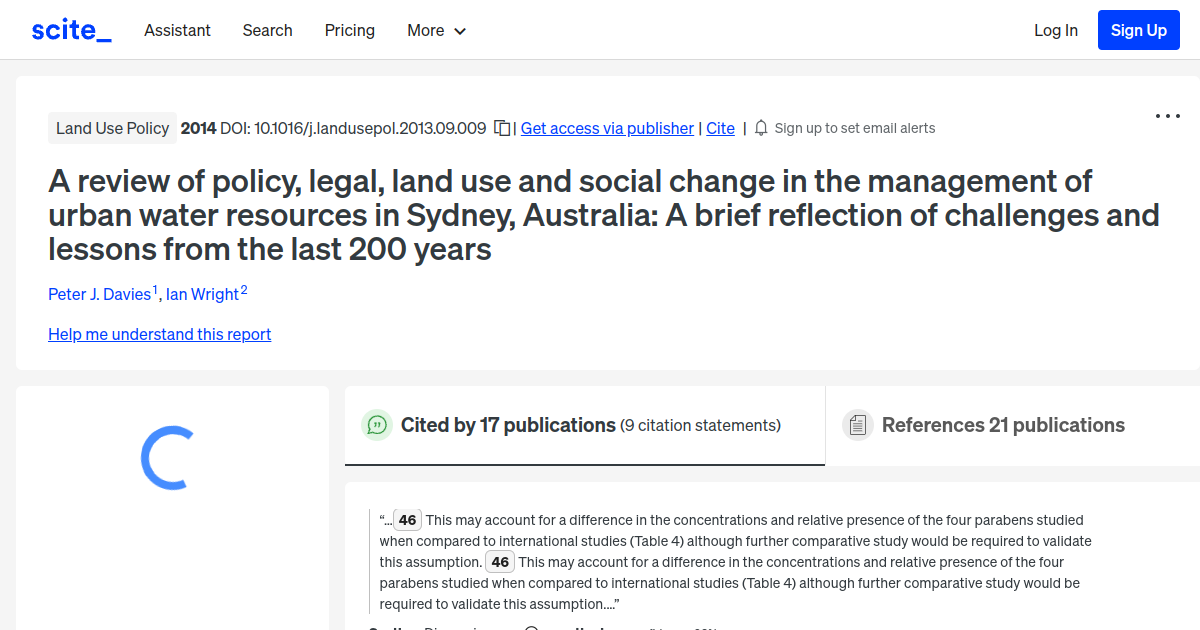The width and height of the screenshot is (1200, 630).
Task: Click the Log In link
Action: click(1056, 30)
